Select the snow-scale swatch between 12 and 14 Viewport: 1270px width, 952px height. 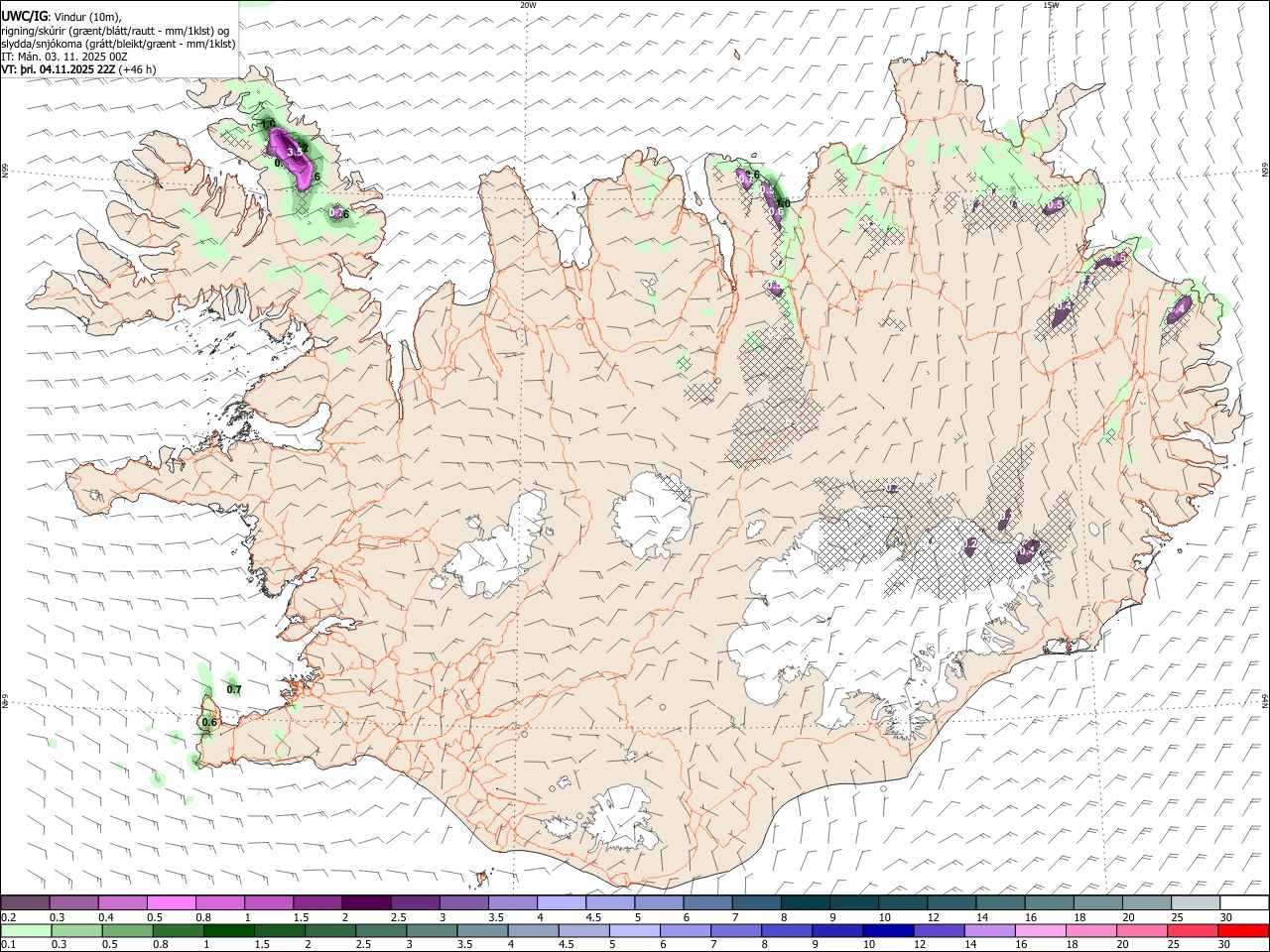[951, 902]
